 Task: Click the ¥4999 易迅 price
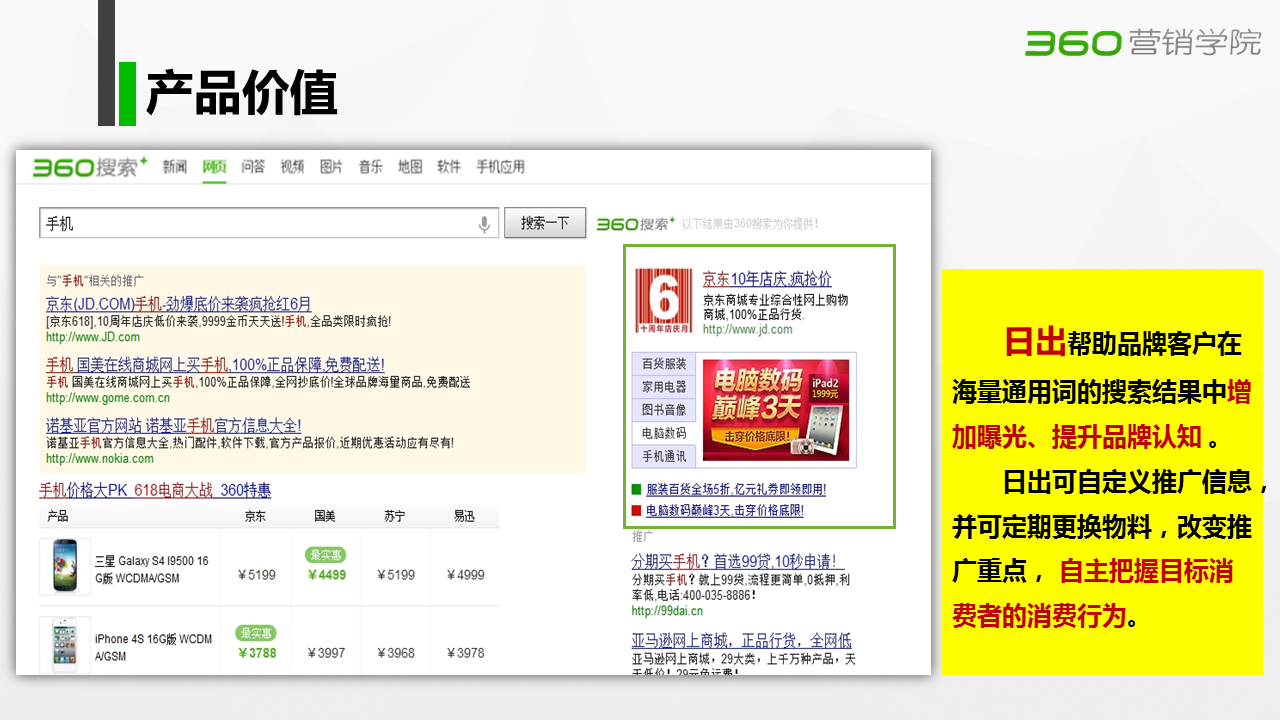click(465, 575)
